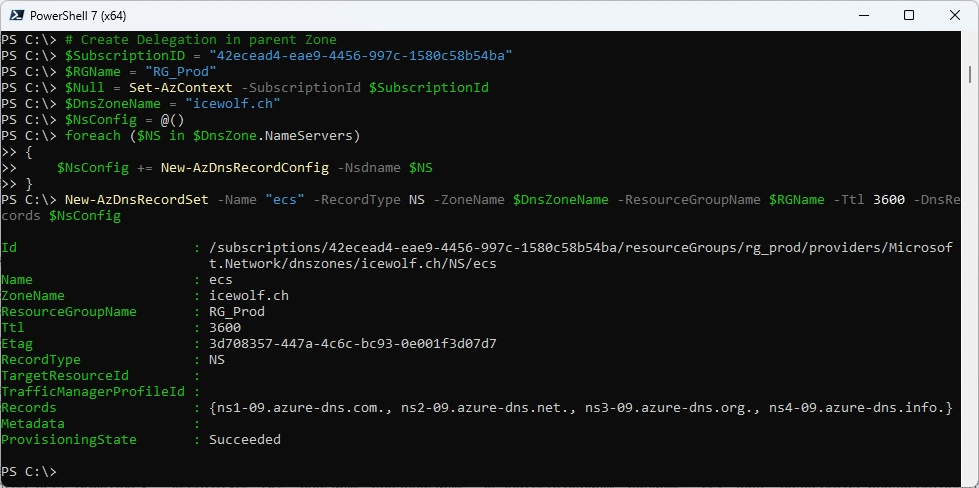979x488 pixels.
Task: Click the Ttl value 3600 in output
Action: click(225, 328)
